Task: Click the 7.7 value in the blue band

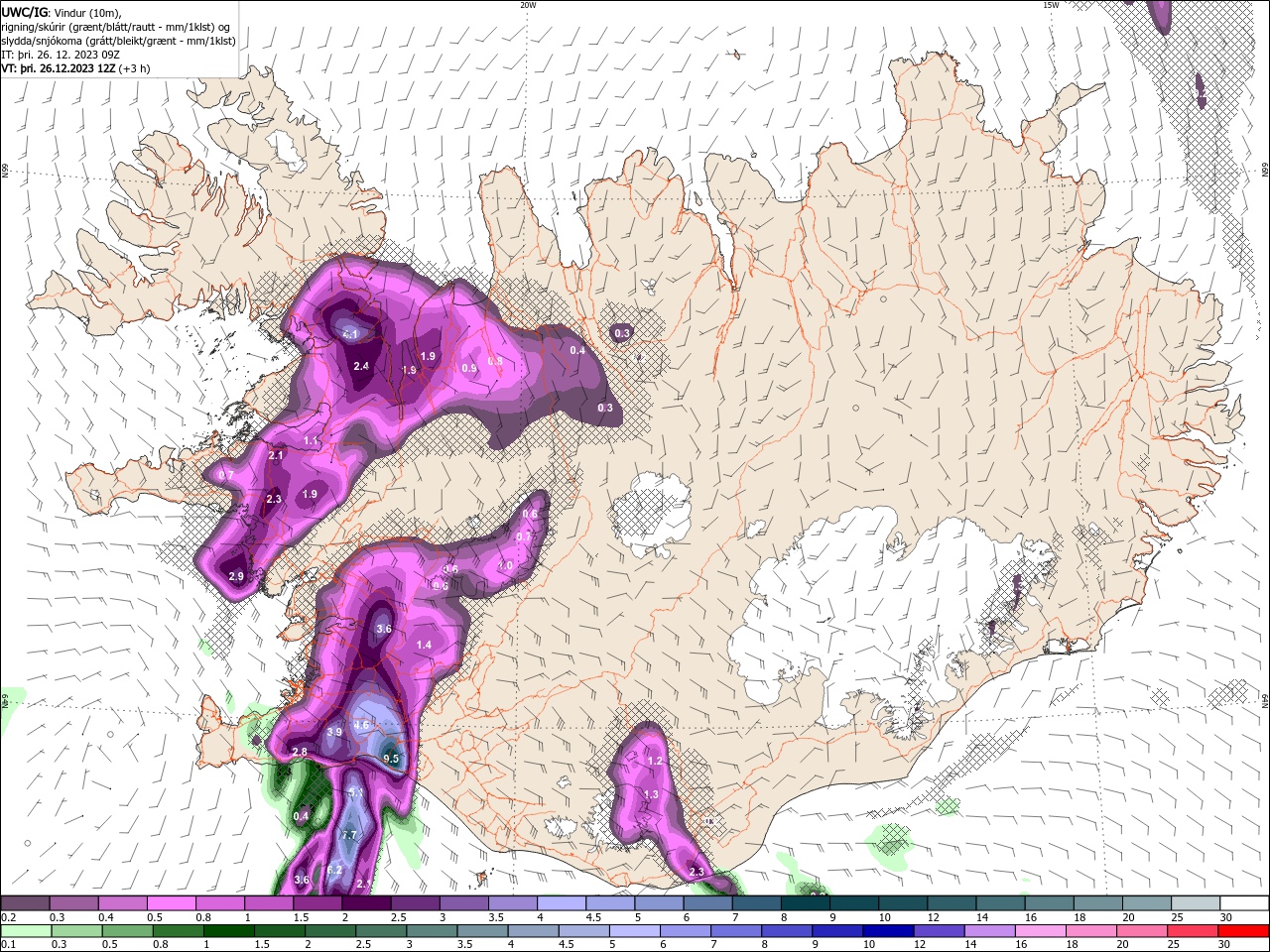Action: pyautogui.click(x=349, y=836)
